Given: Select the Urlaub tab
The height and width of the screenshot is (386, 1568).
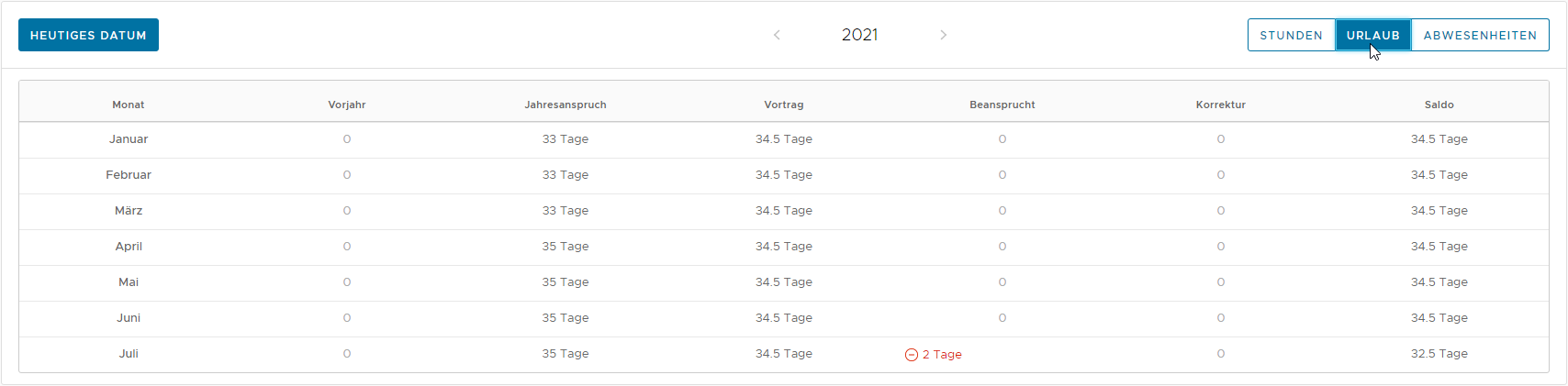Looking at the screenshot, I should pyautogui.click(x=1372, y=36).
